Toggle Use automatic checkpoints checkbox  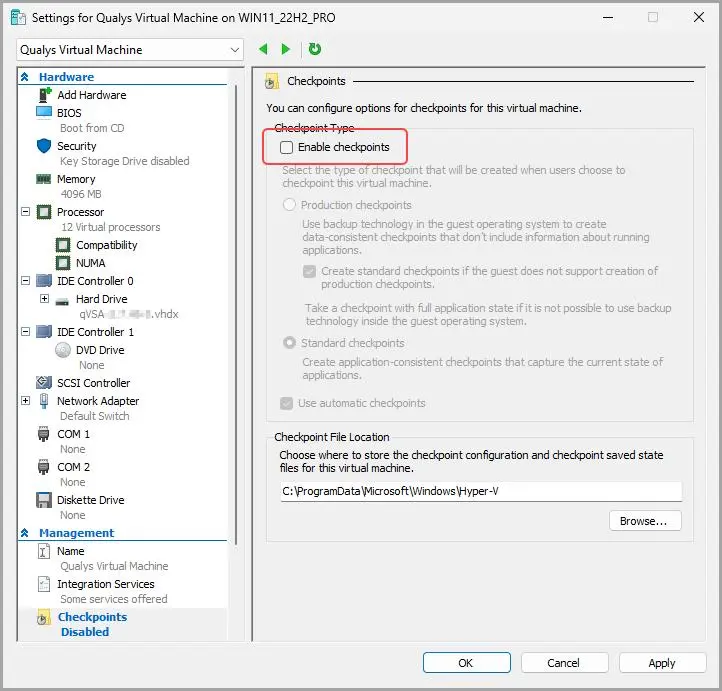click(286, 403)
